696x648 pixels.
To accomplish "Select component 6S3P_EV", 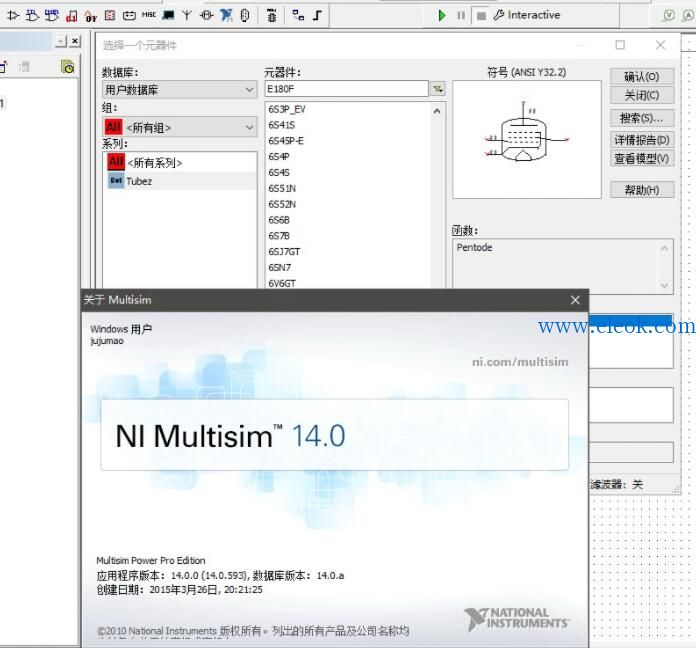I will click(x=287, y=110).
